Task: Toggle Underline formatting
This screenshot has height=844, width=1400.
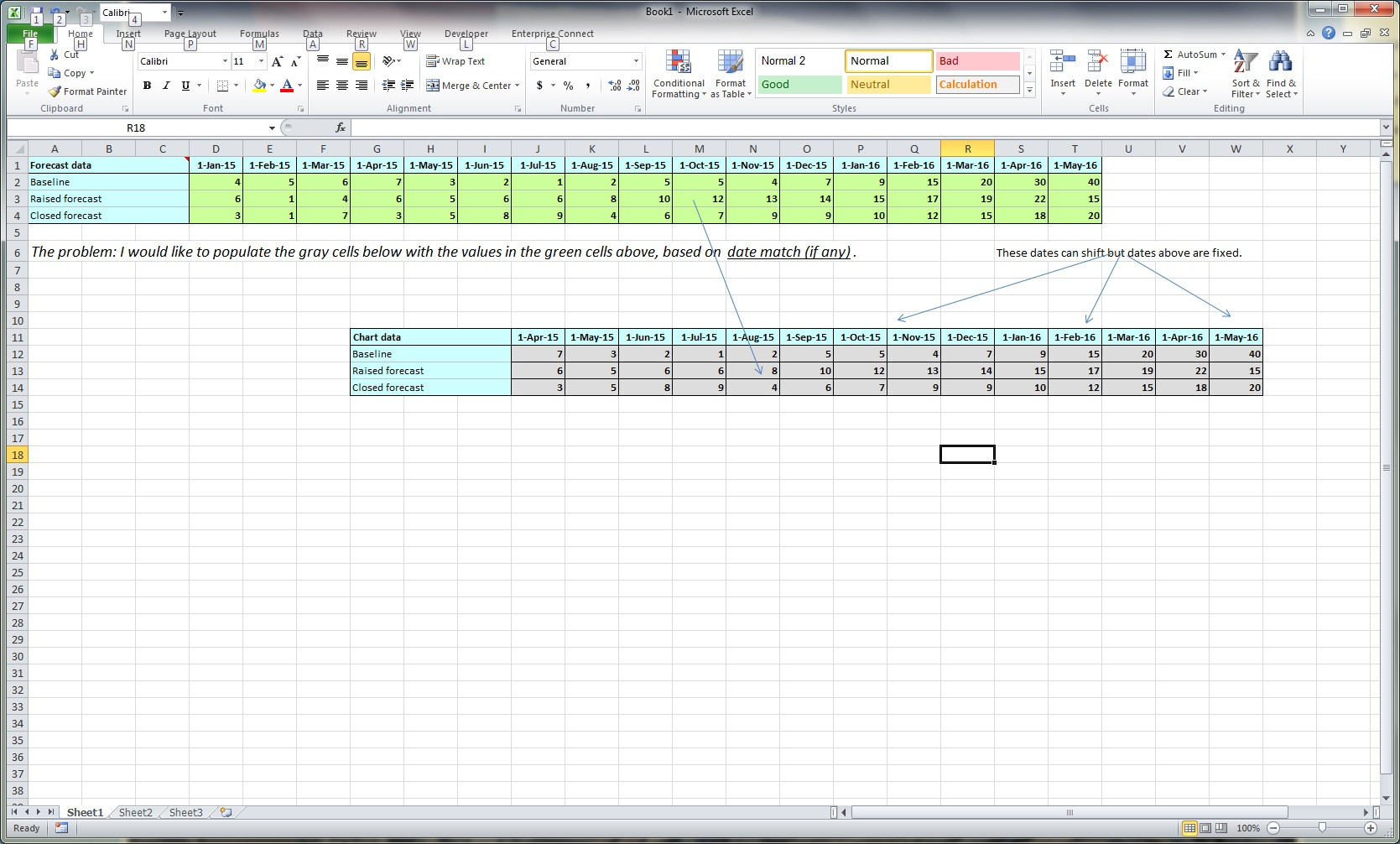Action: coord(185,85)
